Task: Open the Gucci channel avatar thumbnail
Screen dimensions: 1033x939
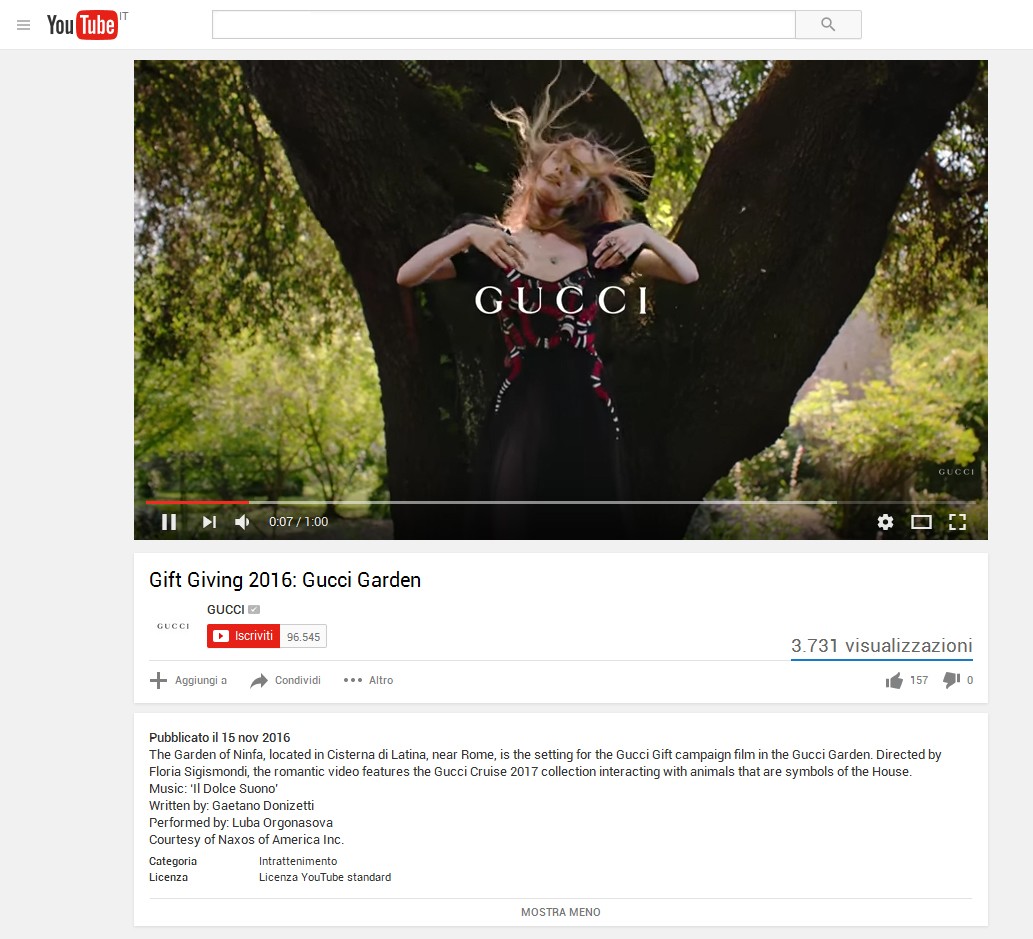Action: pos(173,626)
